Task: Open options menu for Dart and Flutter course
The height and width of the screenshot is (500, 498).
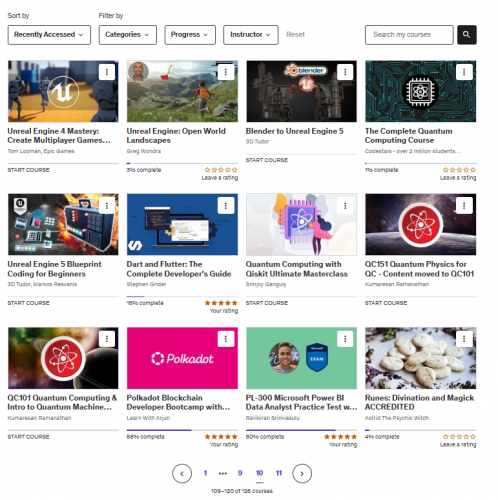Action: 226,206
